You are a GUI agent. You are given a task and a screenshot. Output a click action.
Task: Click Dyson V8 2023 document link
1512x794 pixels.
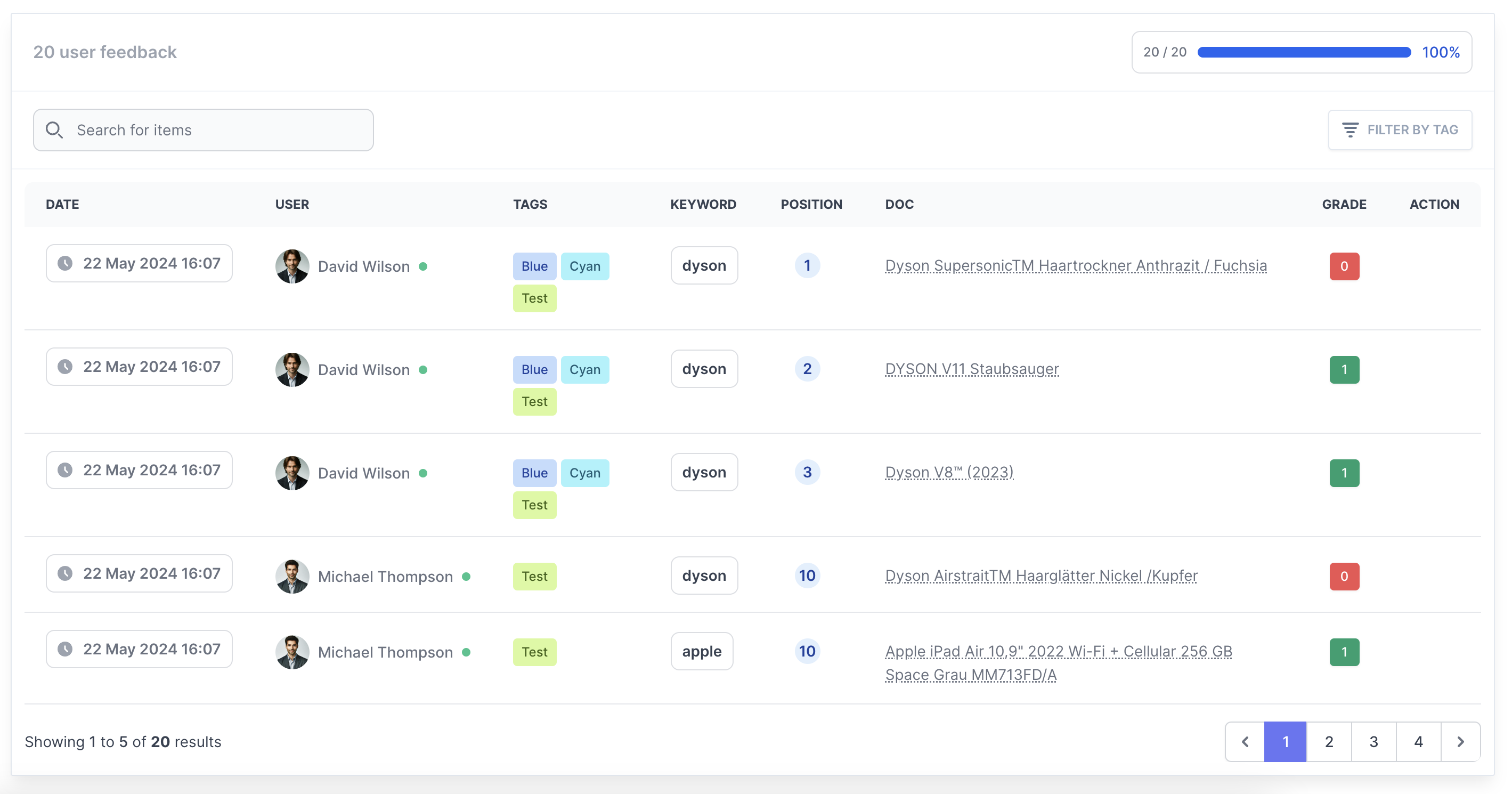point(949,472)
